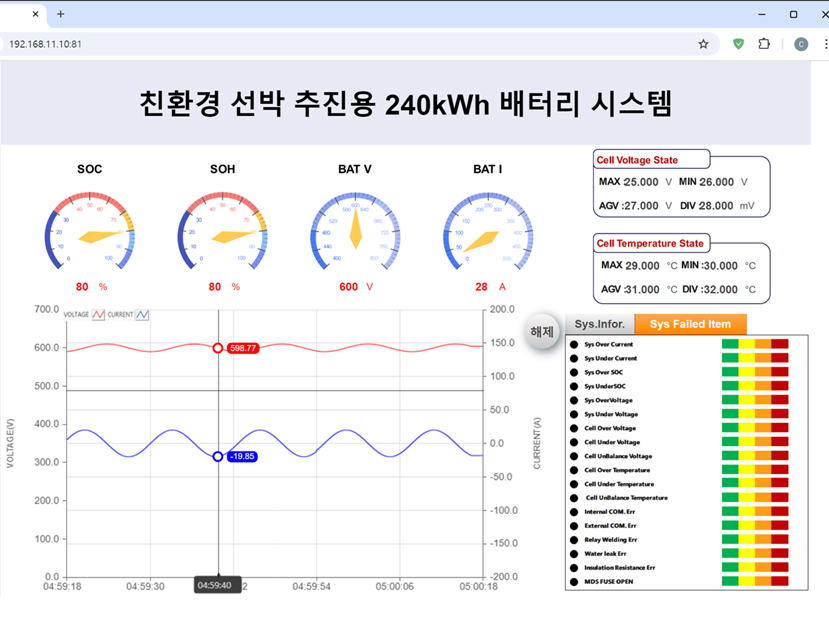Click the BAT V gauge dial
The height and width of the screenshot is (622, 829).
pos(354,231)
